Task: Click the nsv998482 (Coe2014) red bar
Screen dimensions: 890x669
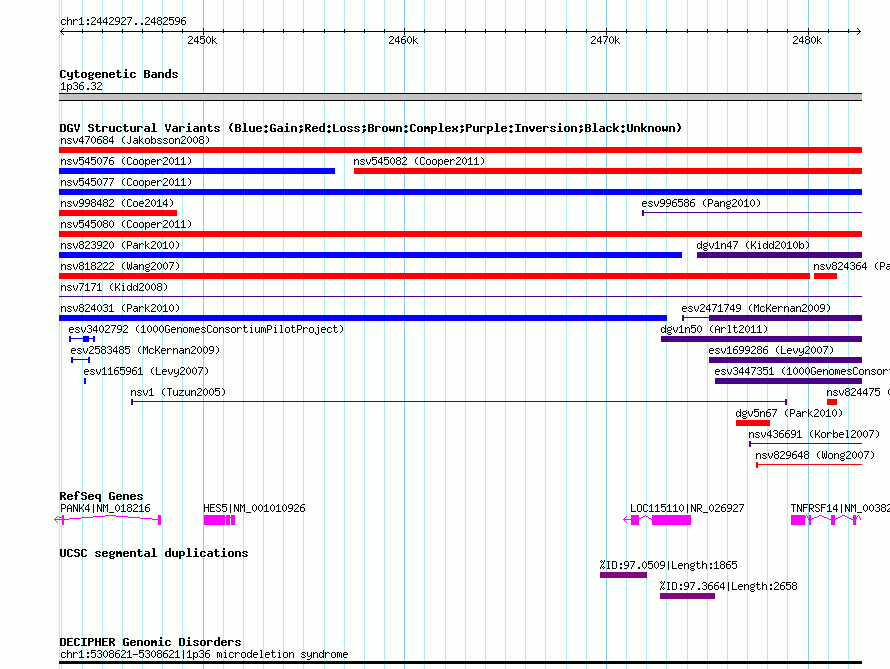Action: click(x=118, y=213)
